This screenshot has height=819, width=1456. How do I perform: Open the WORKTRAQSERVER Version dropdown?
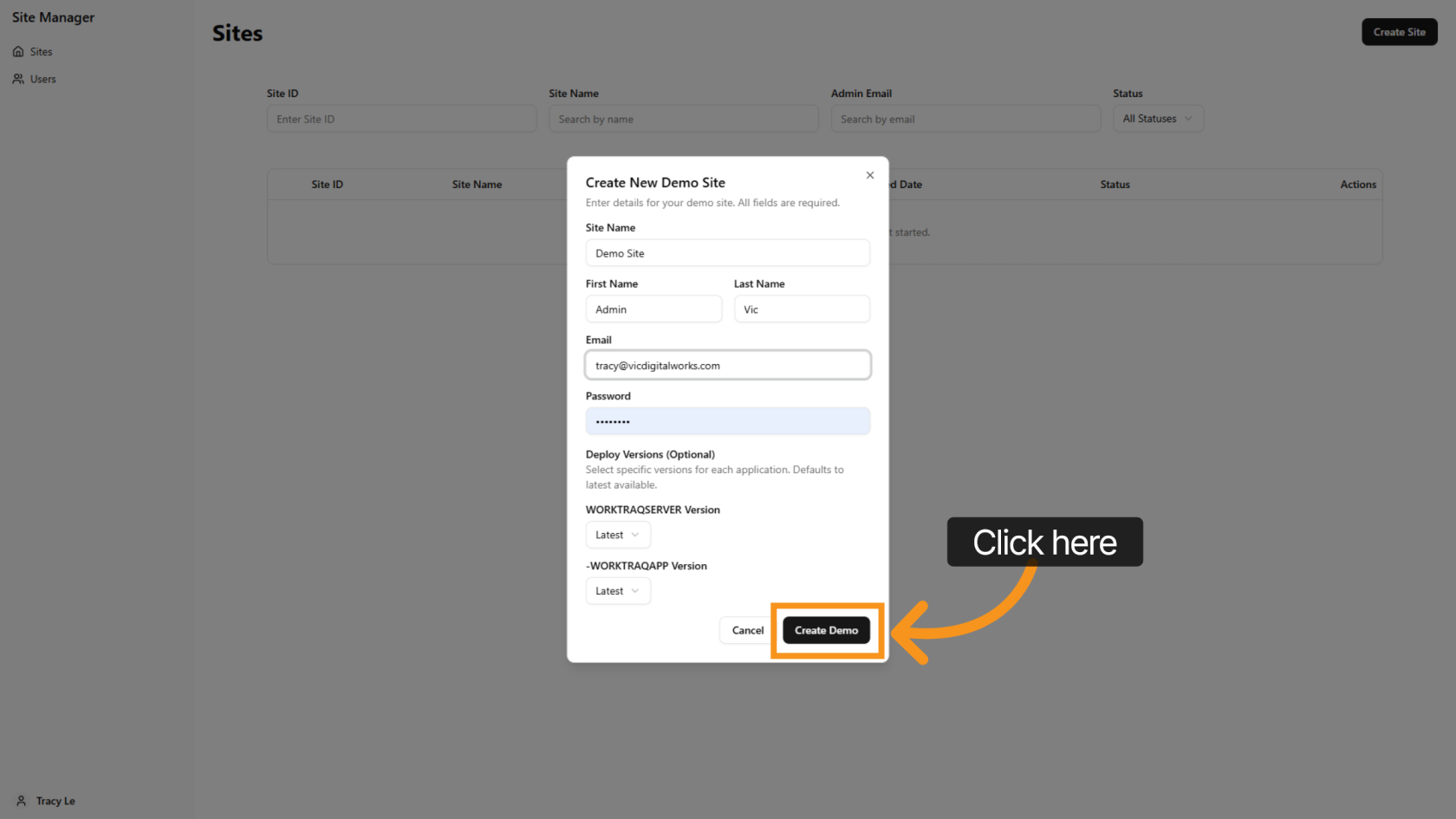[x=617, y=535]
